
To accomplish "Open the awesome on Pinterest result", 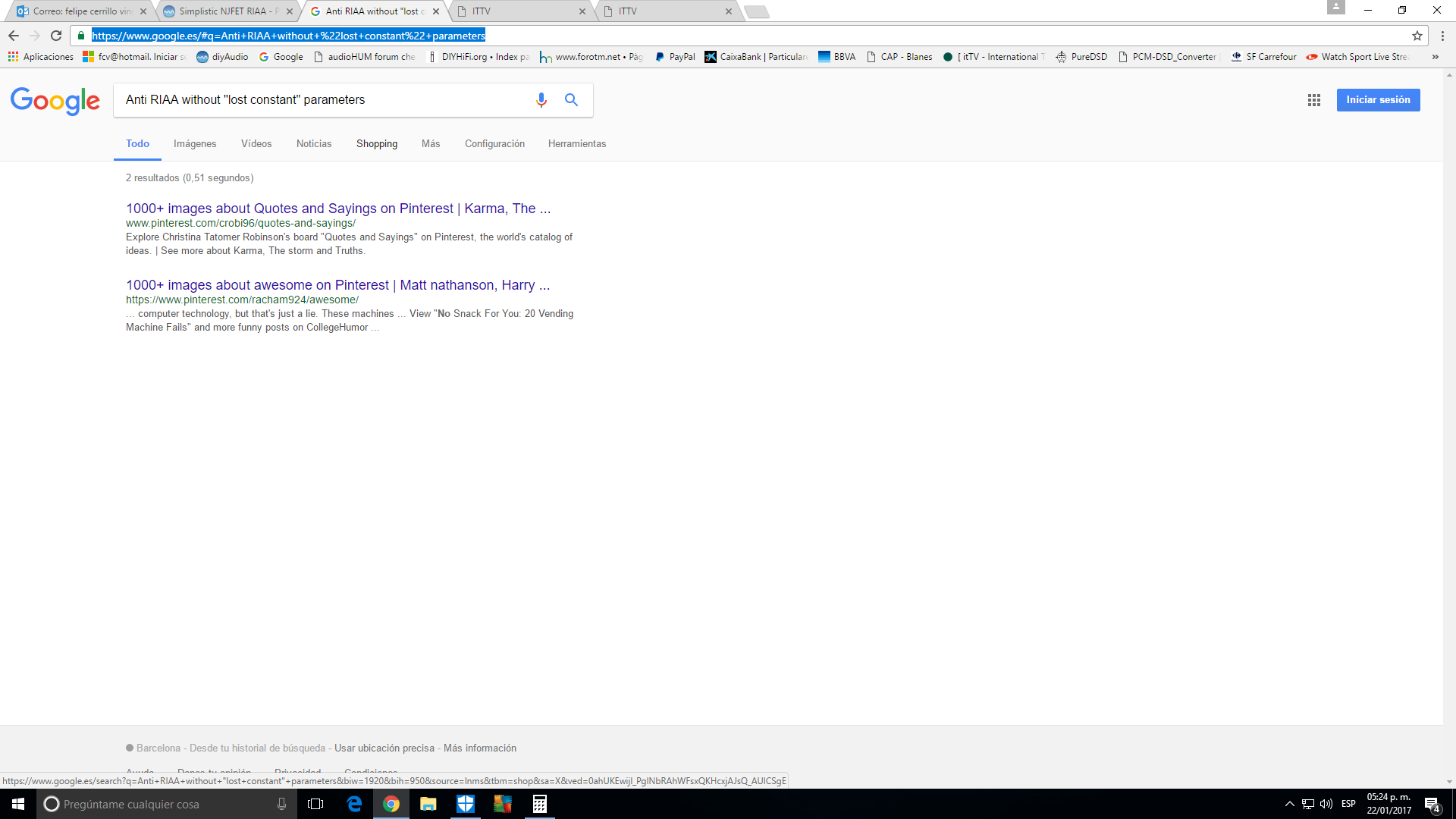I will point(338,285).
